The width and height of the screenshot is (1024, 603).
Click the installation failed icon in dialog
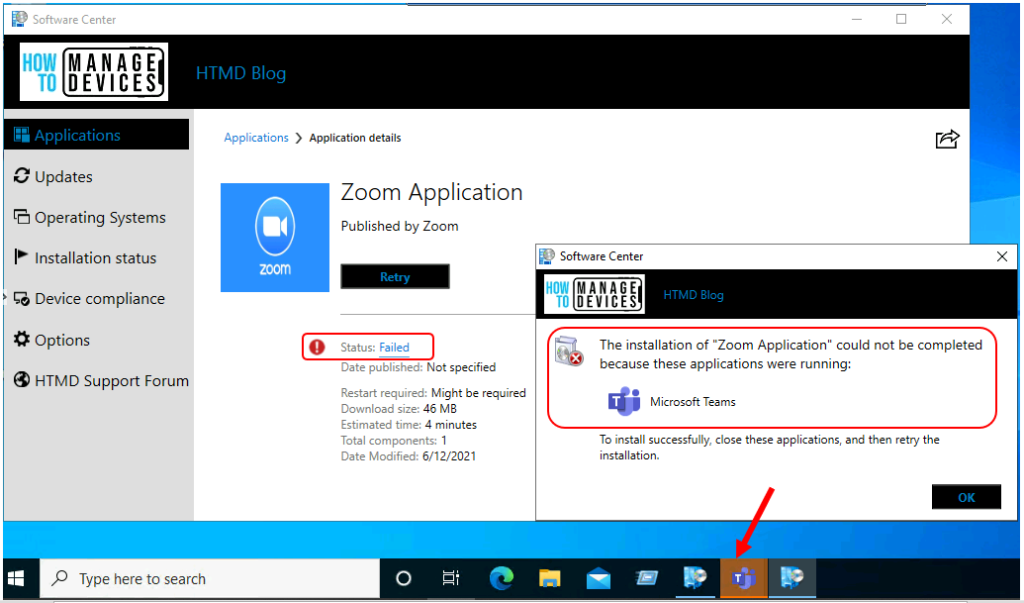click(569, 351)
